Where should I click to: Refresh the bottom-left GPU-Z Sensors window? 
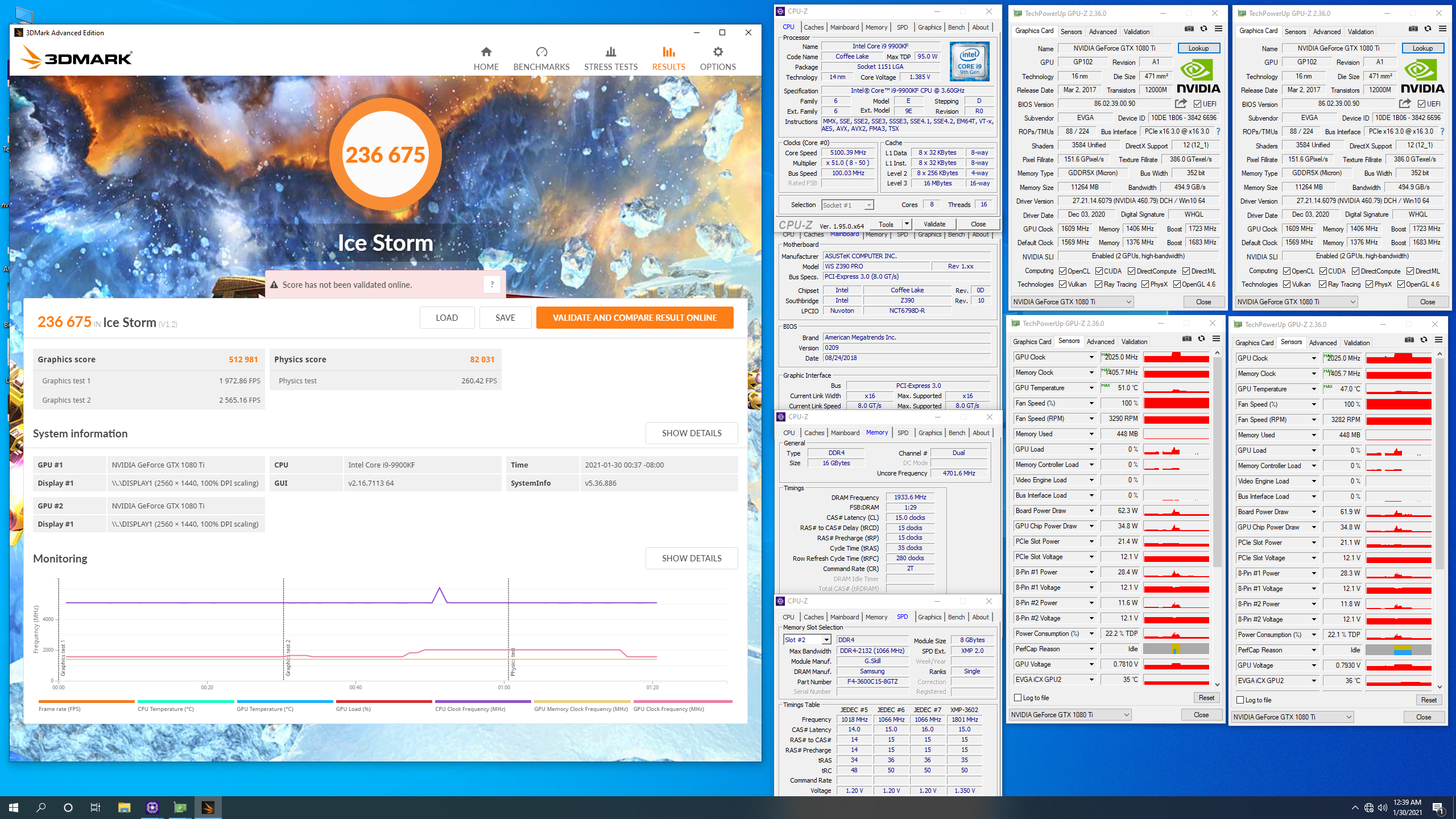1201,339
